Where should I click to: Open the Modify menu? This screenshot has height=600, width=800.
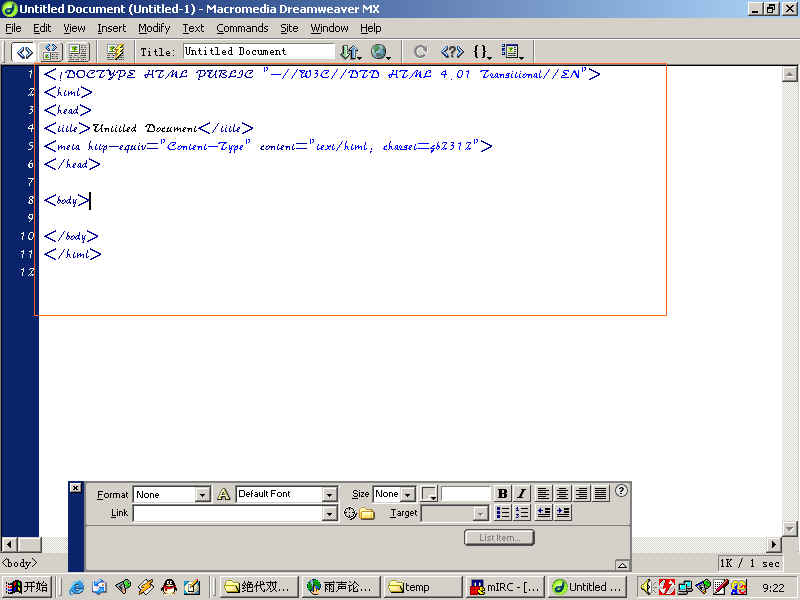pyautogui.click(x=154, y=28)
